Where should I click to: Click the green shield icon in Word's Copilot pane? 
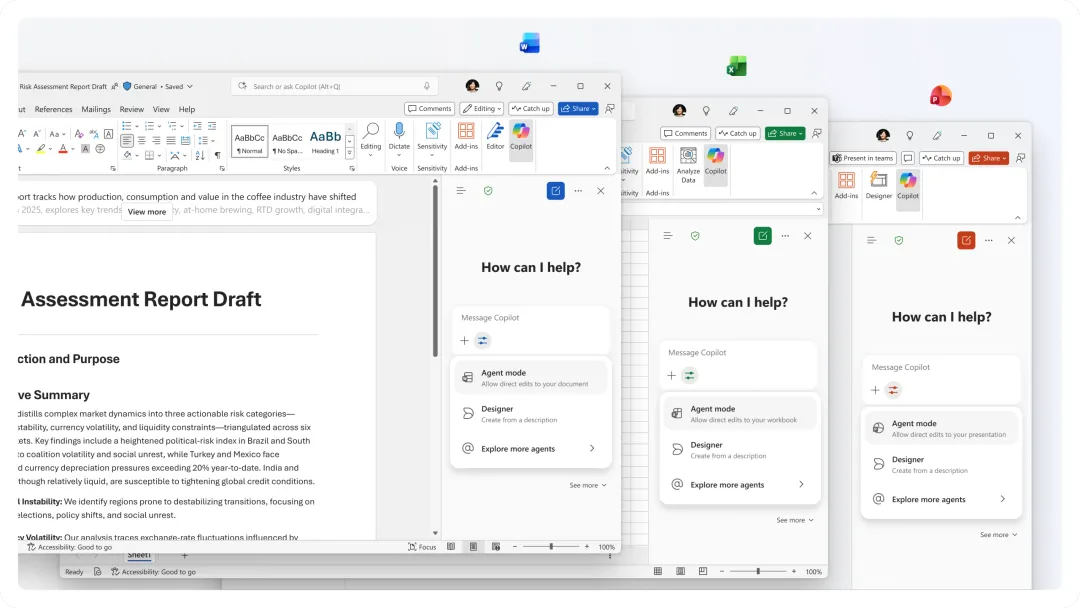coord(488,191)
